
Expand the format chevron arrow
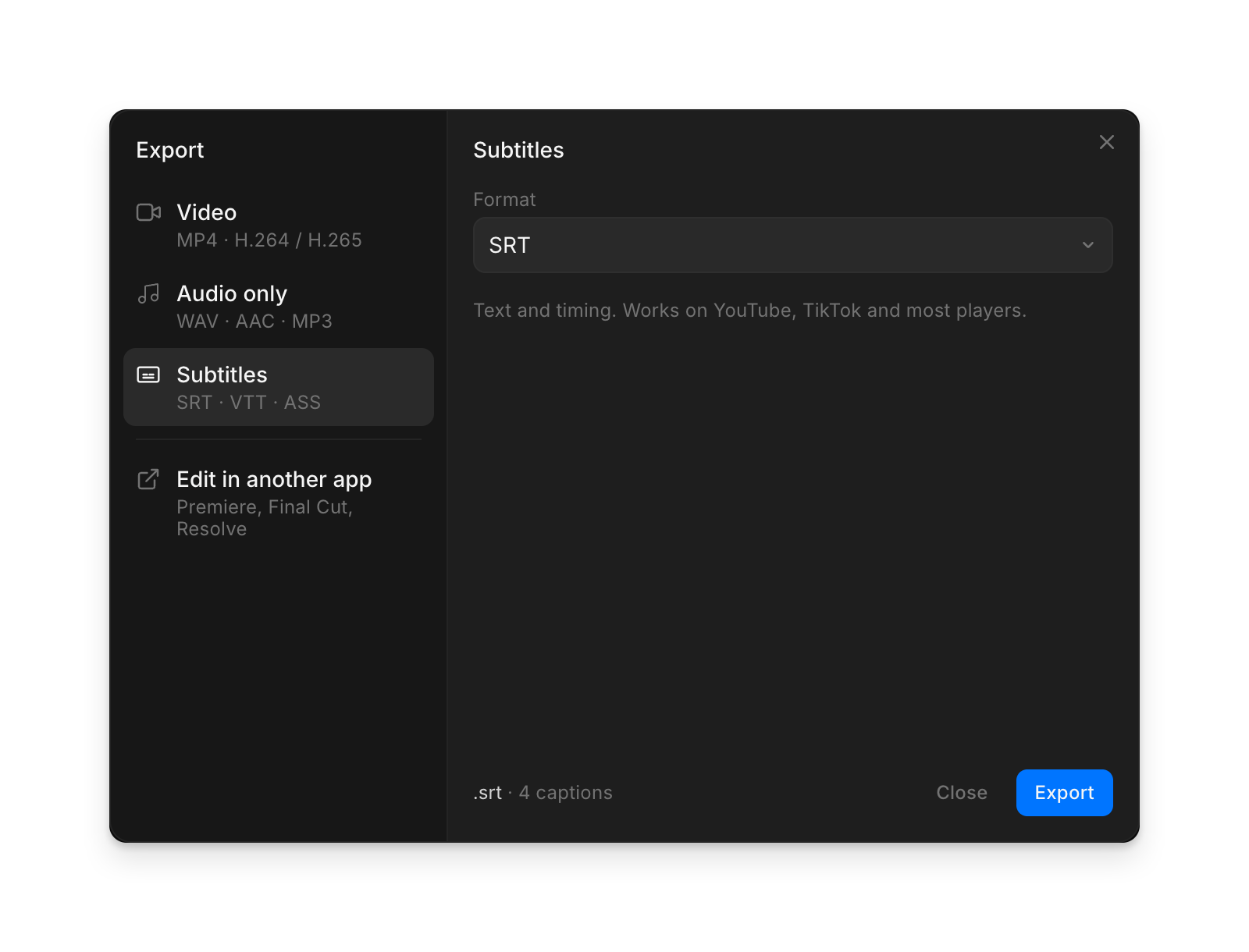[1088, 245]
